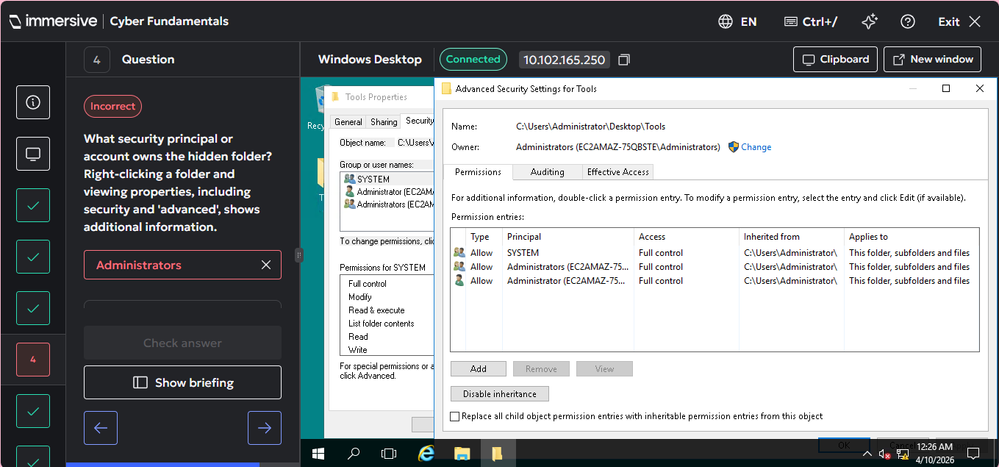The width and height of the screenshot is (999, 467).
Task: Open Internet Explorer from taskbar
Action: tap(426, 453)
